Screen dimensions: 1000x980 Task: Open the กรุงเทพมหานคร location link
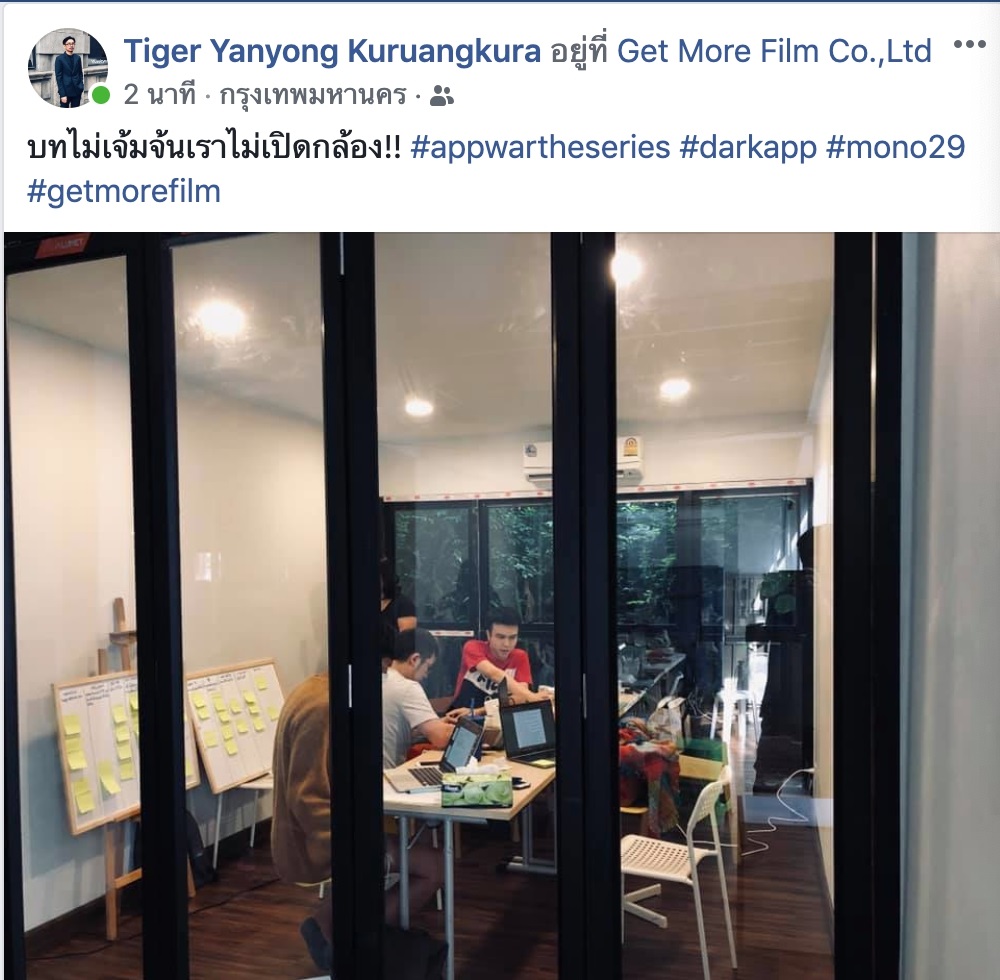312,96
